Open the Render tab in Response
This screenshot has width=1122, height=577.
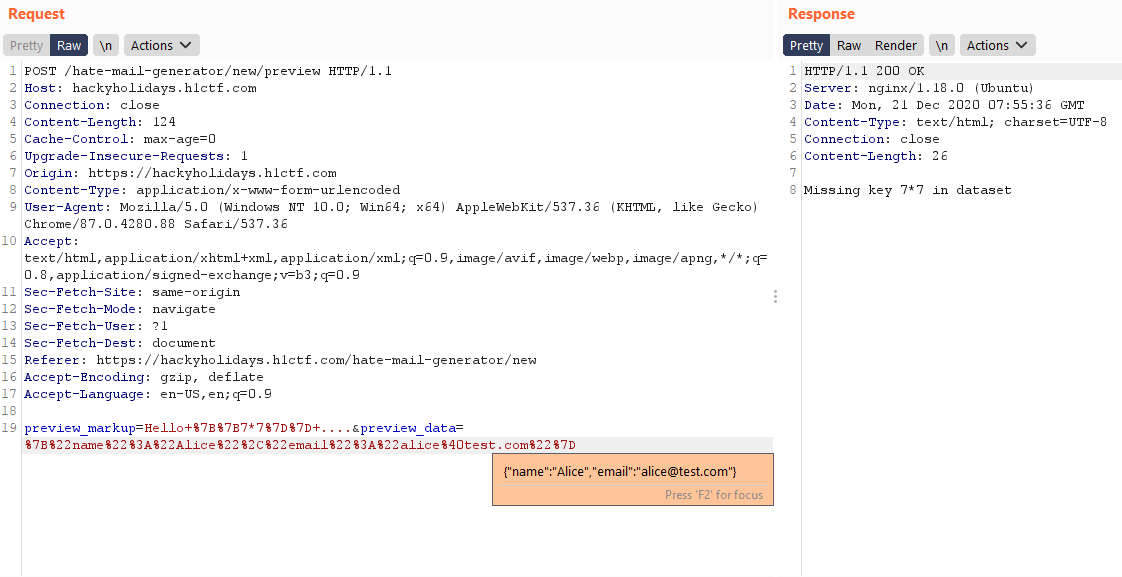(896, 45)
